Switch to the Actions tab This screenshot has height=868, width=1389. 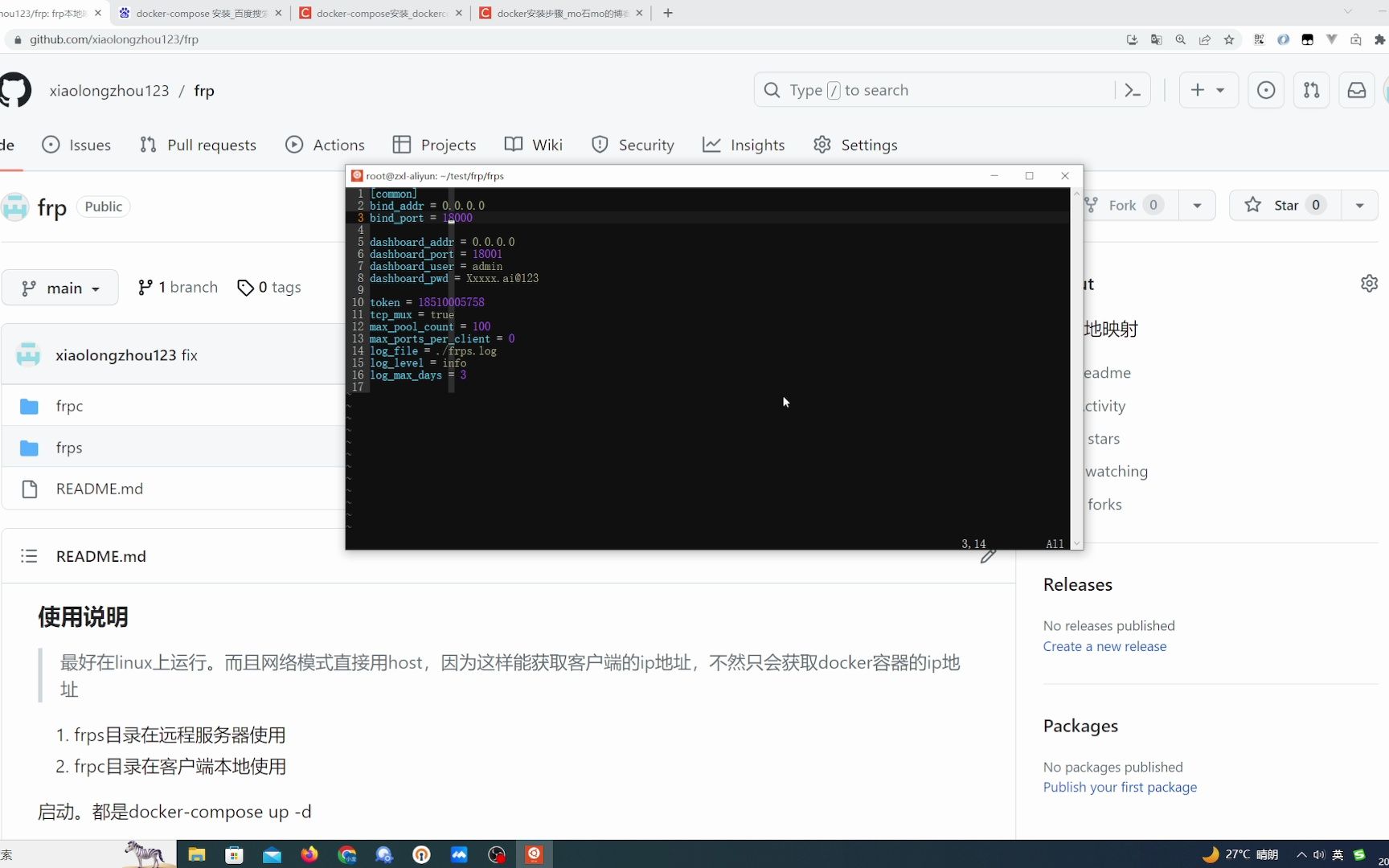point(325,145)
